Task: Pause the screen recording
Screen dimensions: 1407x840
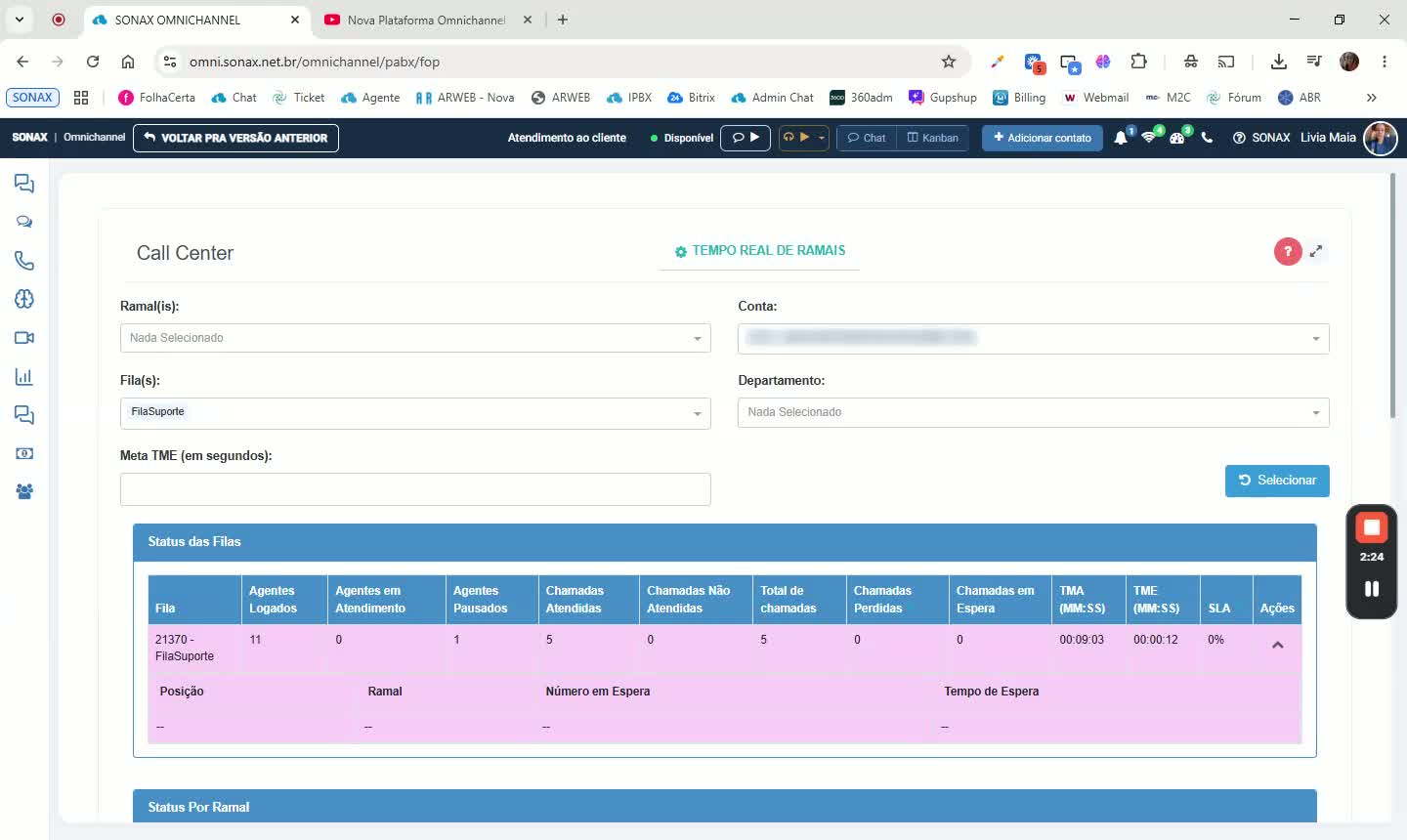Action: click(1372, 588)
